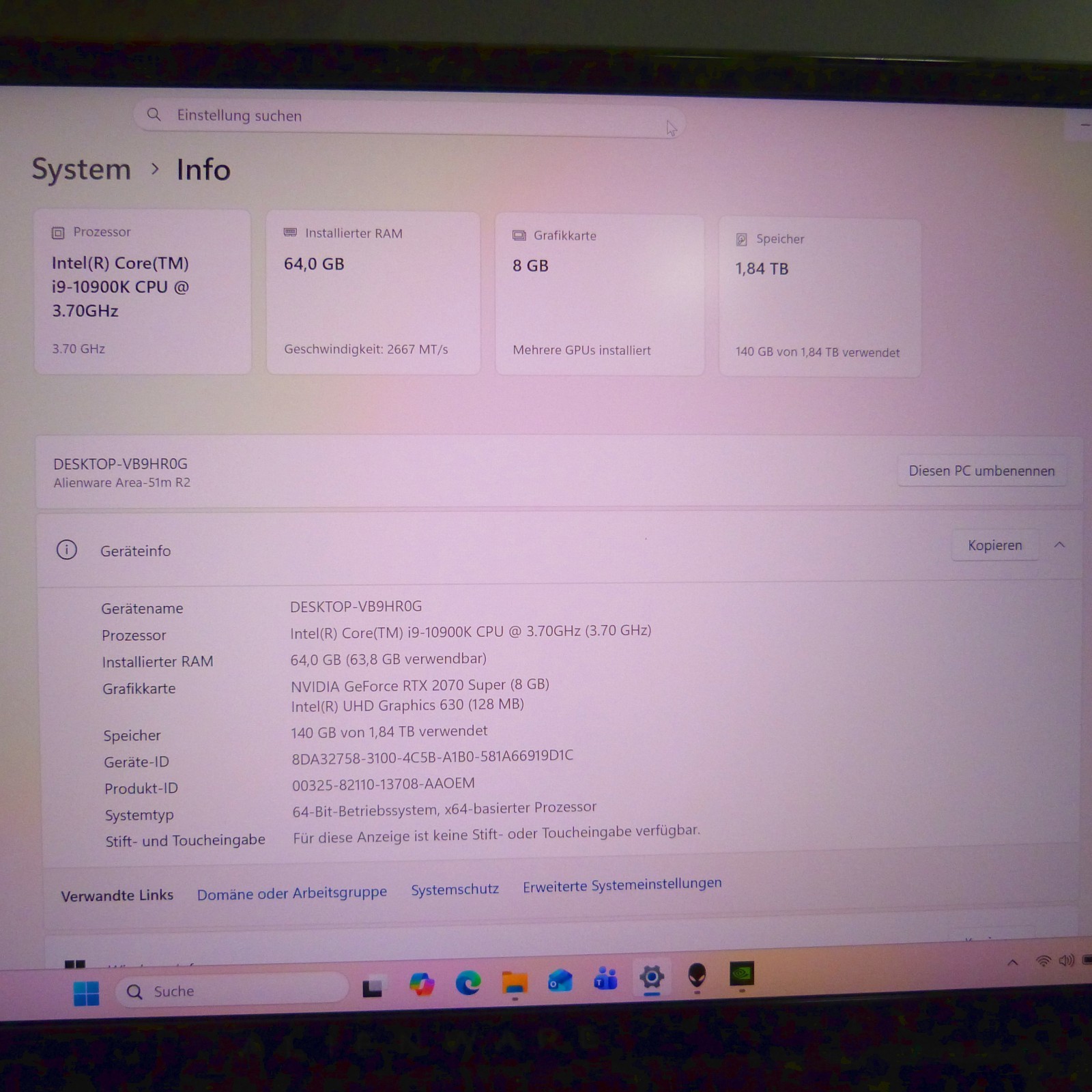The image size is (1092, 1092).
Task: Open the Systemschutz link
Action: click(455, 889)
